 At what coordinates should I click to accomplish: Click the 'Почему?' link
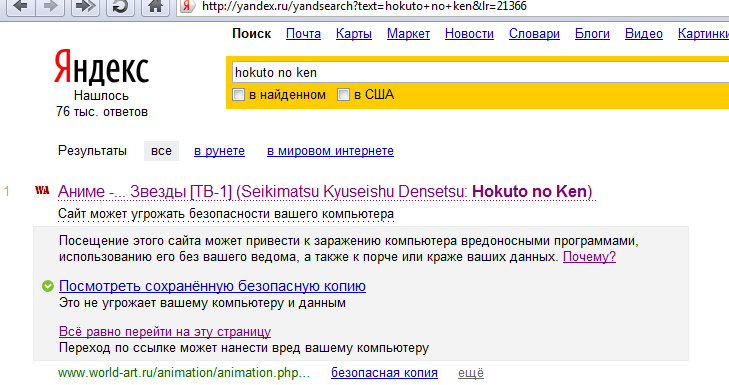[589, 257]
